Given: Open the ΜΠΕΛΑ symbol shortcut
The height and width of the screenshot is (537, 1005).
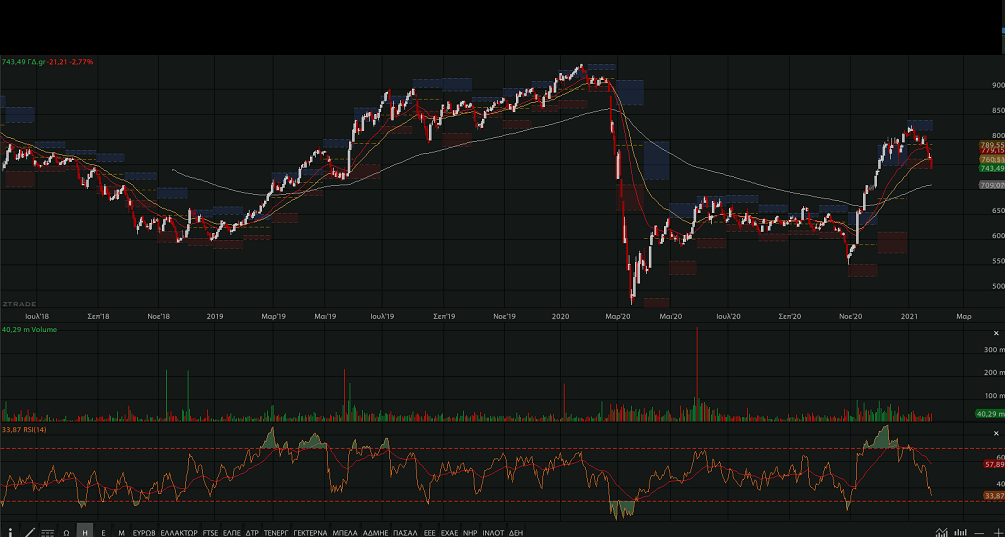Looking at the screenshot, I should point(345,532).
